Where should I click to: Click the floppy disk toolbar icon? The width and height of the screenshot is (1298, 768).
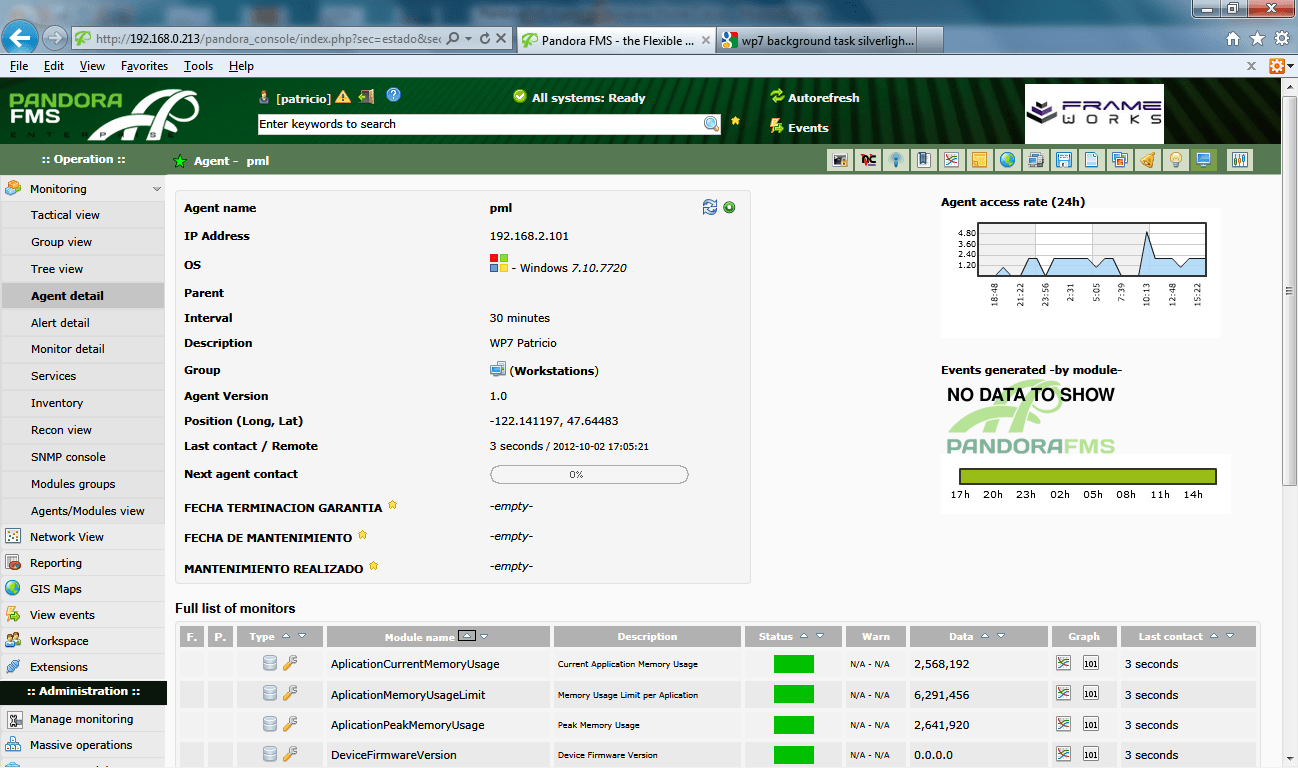click(1064, 159)
